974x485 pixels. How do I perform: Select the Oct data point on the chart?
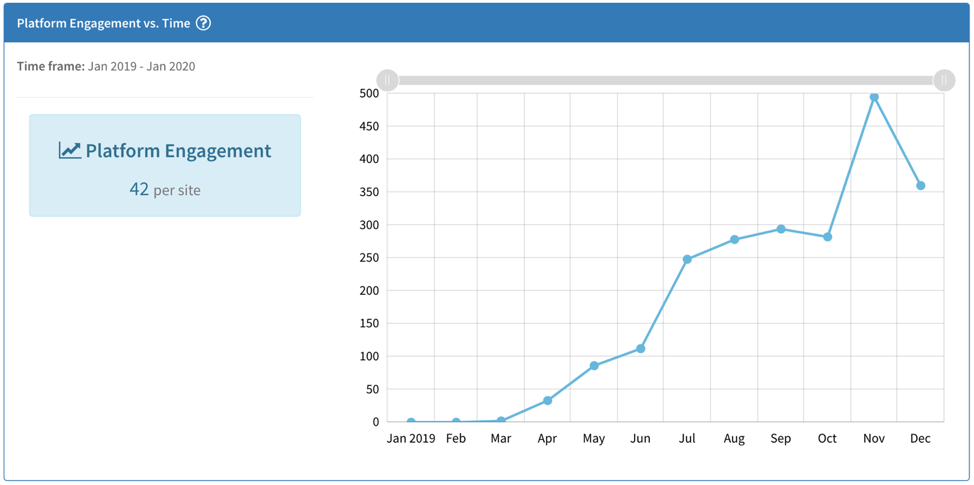[x=827, y=237]
